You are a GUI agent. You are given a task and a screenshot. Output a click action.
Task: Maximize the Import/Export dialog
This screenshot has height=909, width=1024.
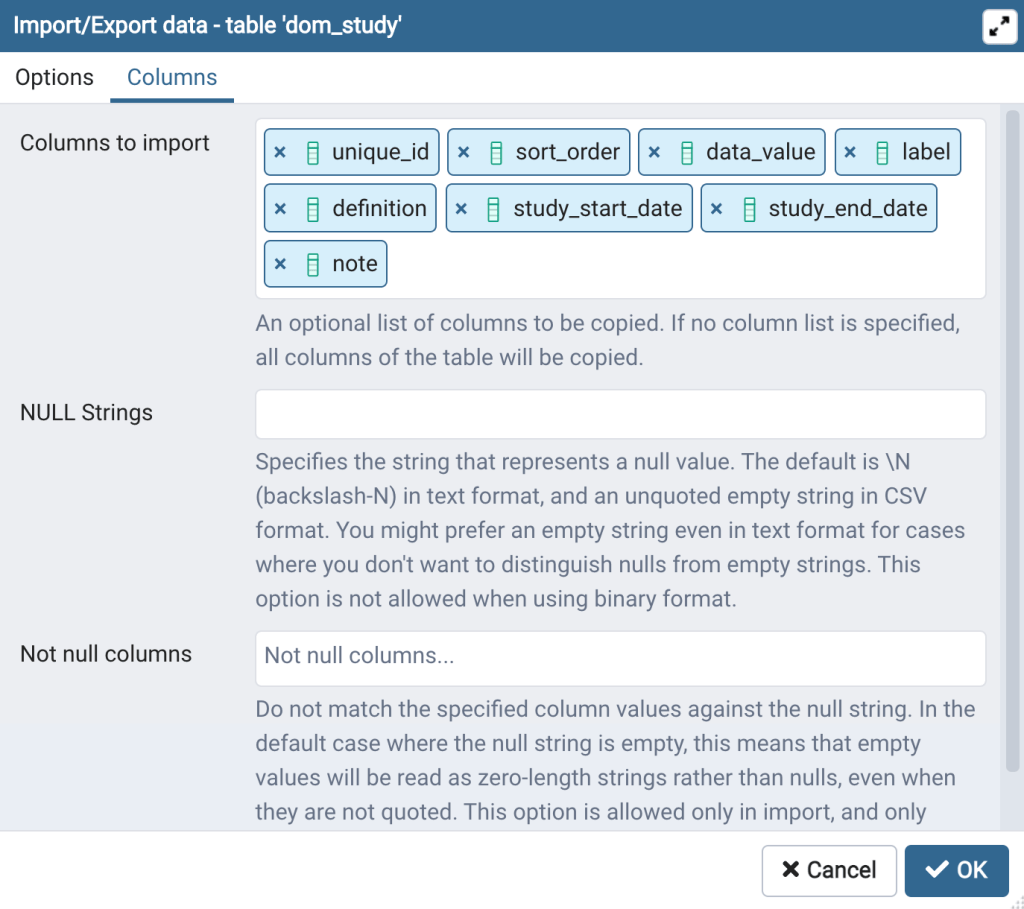999,27
